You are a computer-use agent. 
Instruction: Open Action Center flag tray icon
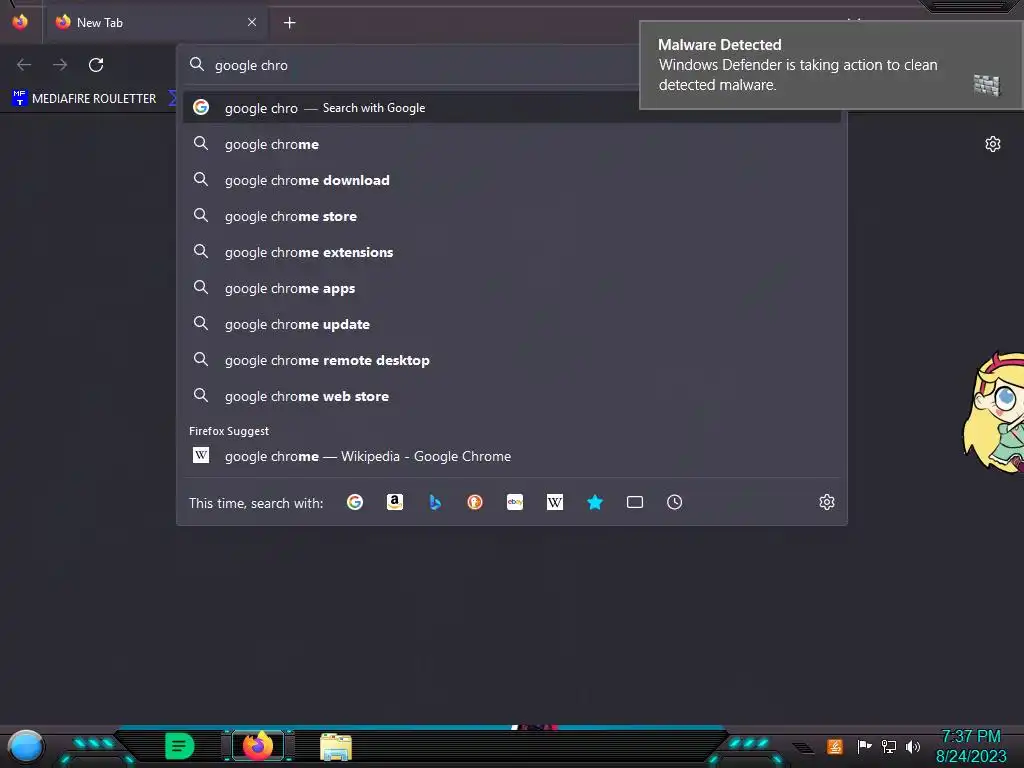(x=864, y=746)
